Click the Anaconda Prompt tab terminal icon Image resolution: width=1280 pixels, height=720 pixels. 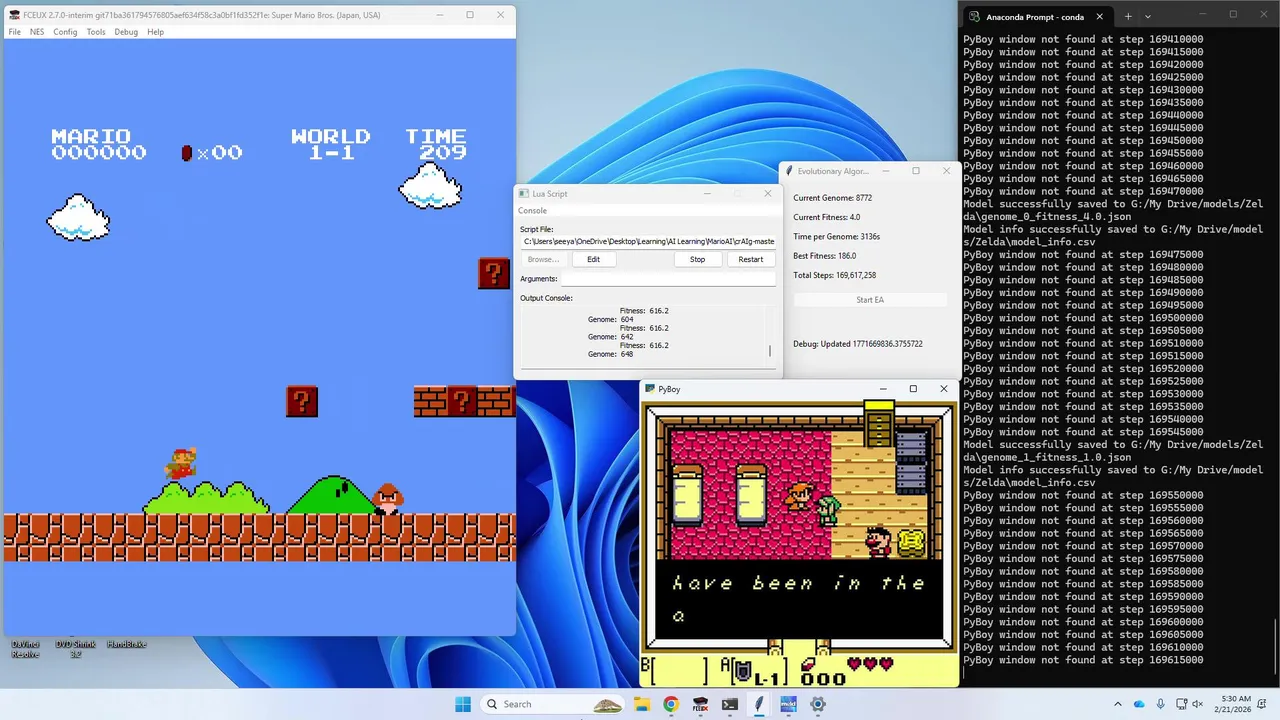pyautogui.click(x=974, y=17)
